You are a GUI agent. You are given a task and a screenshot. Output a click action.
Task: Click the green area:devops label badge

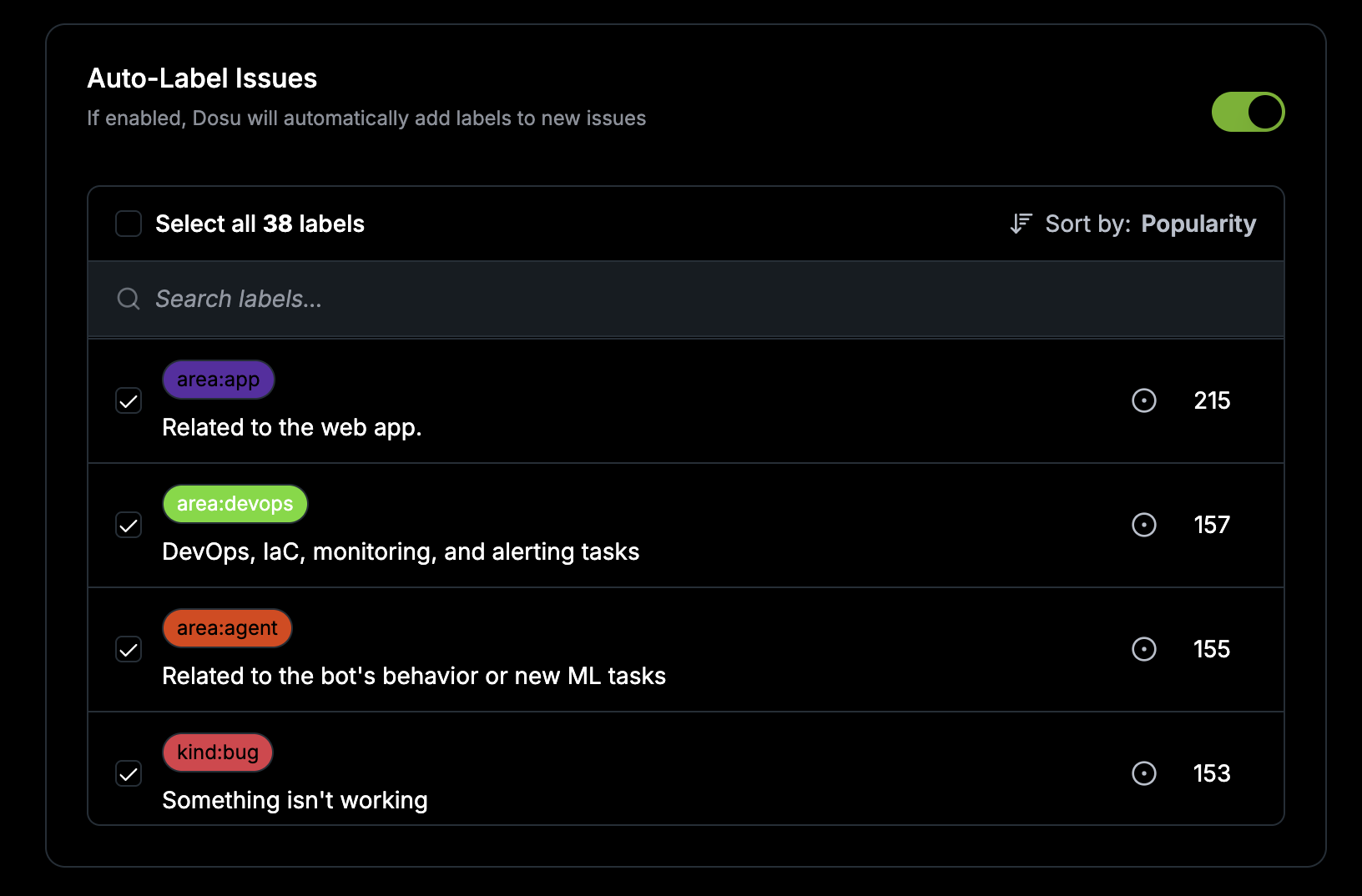[235, 504]
